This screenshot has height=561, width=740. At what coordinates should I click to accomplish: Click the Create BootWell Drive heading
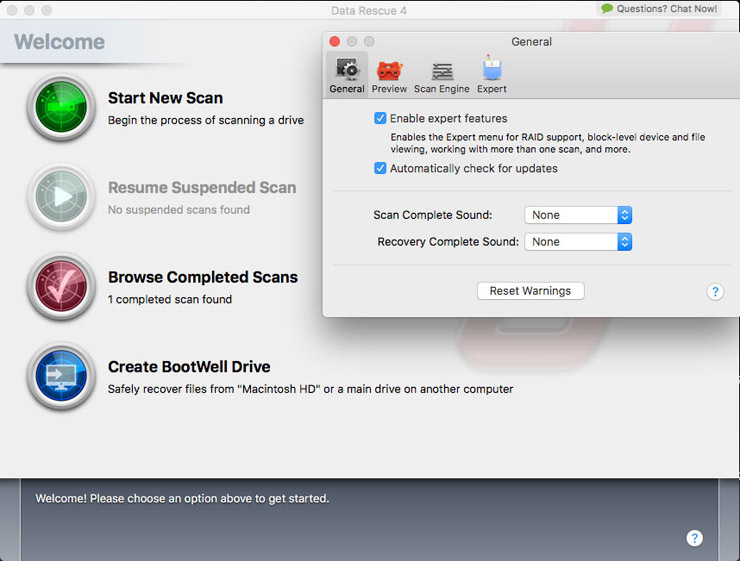tap(189, 367)
